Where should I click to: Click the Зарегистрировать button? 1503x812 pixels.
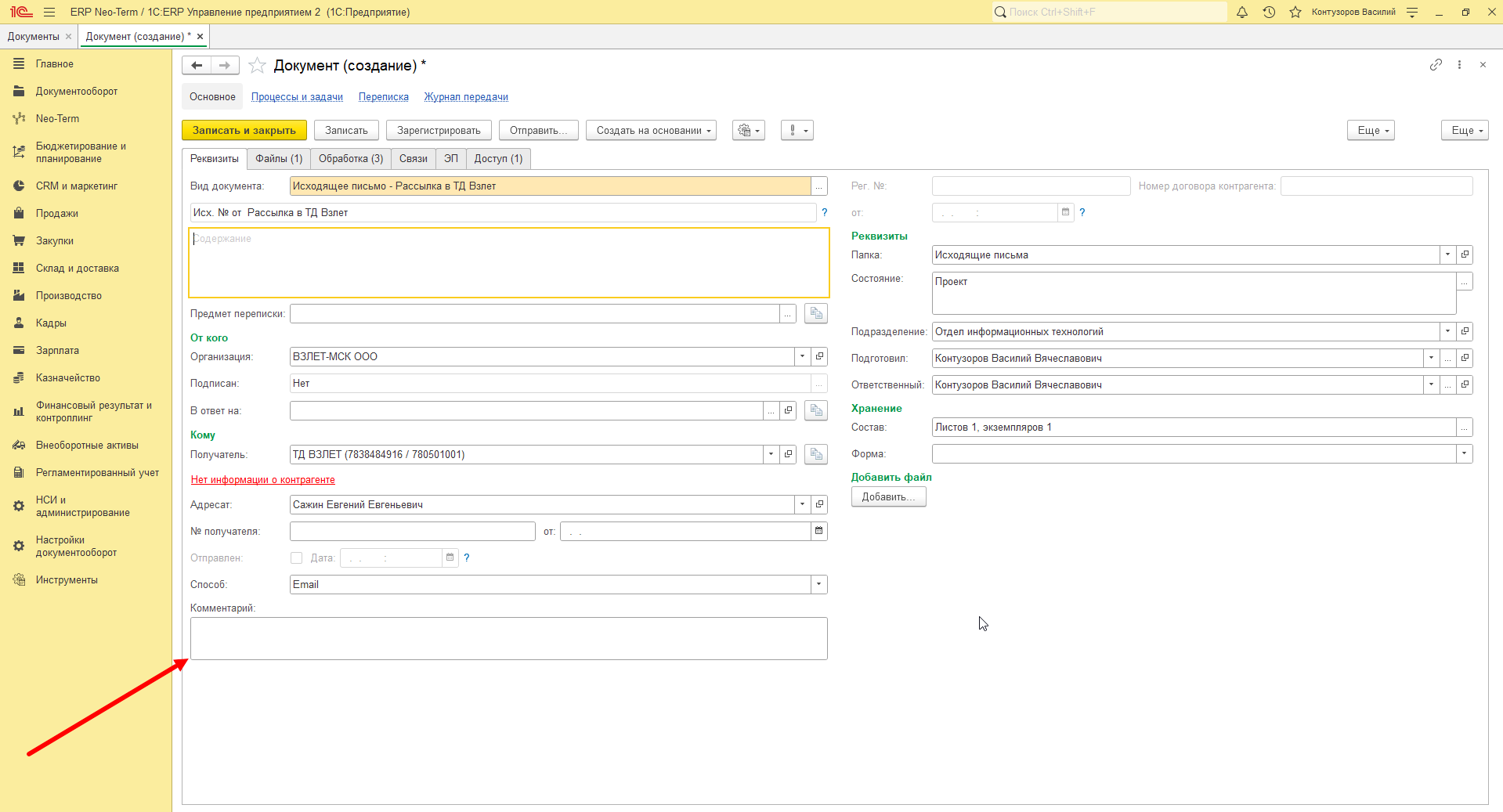point(439,130)
